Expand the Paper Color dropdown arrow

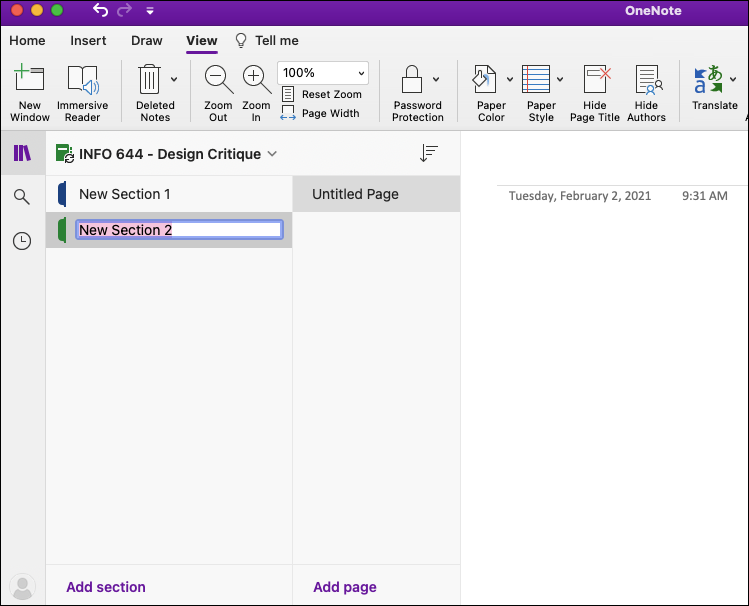[510, 79]
